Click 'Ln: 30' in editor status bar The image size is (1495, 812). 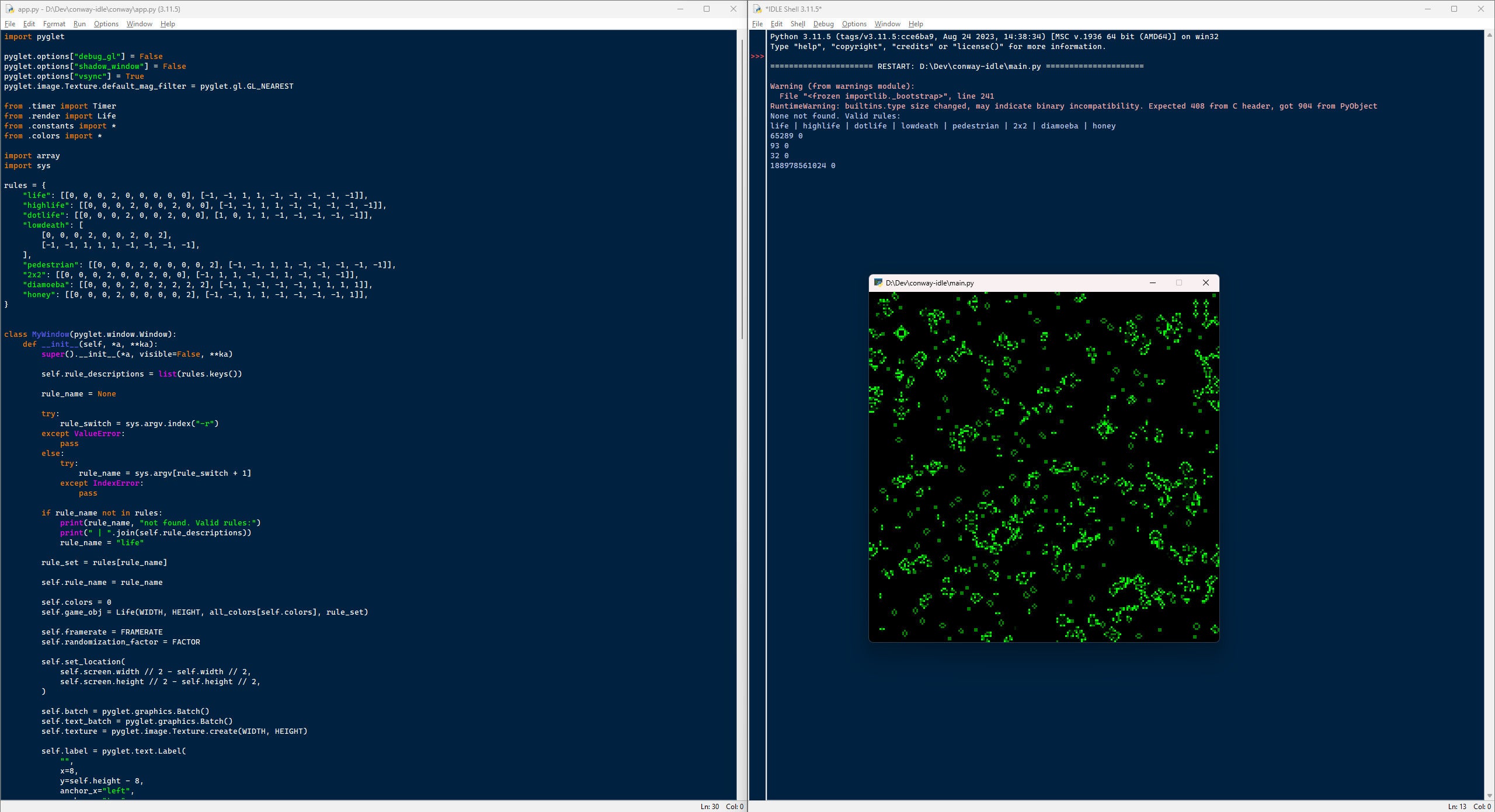pyautogui.click(x=710, y=806)
